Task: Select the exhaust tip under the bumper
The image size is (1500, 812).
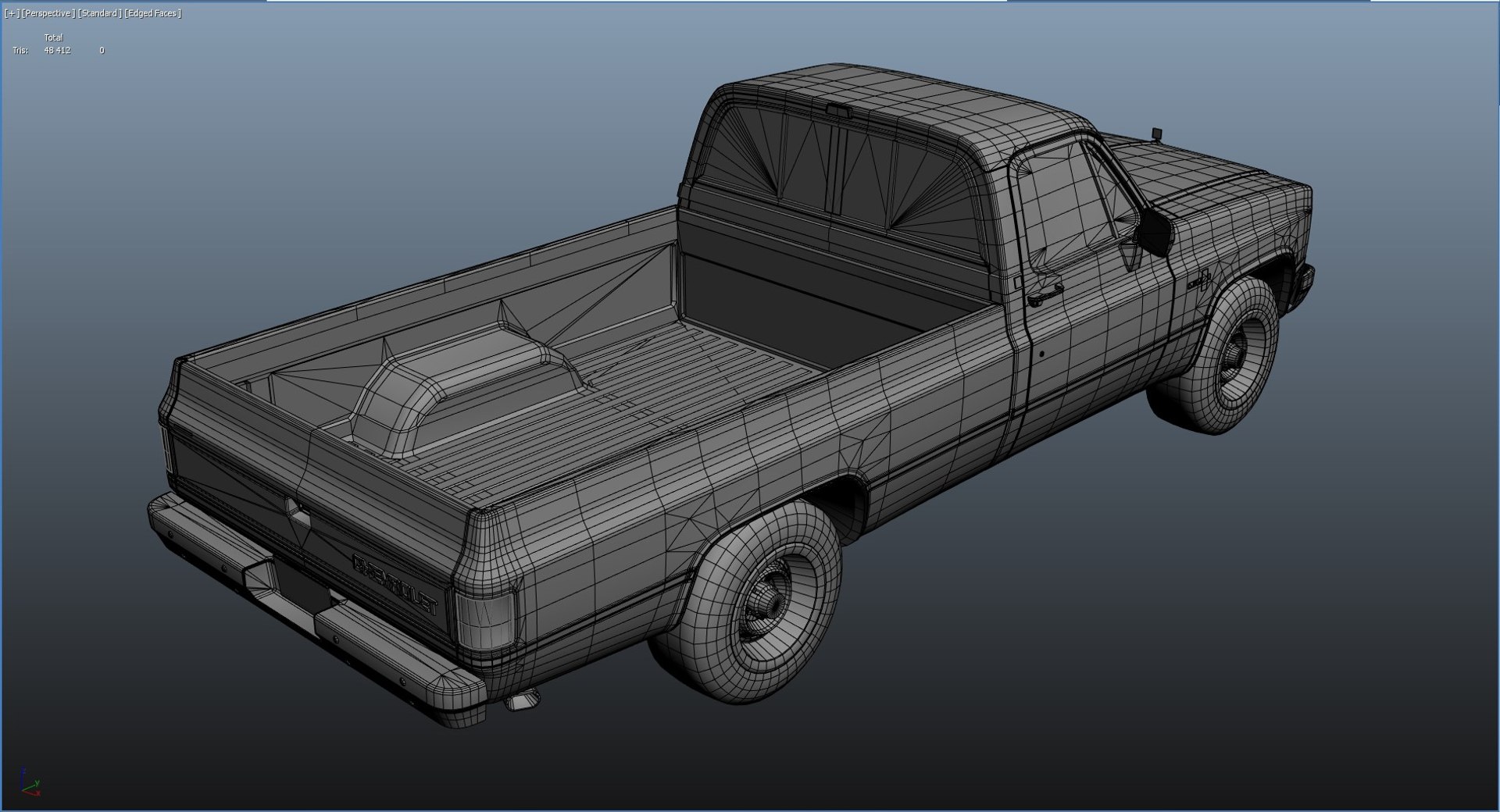Action: 522,699
